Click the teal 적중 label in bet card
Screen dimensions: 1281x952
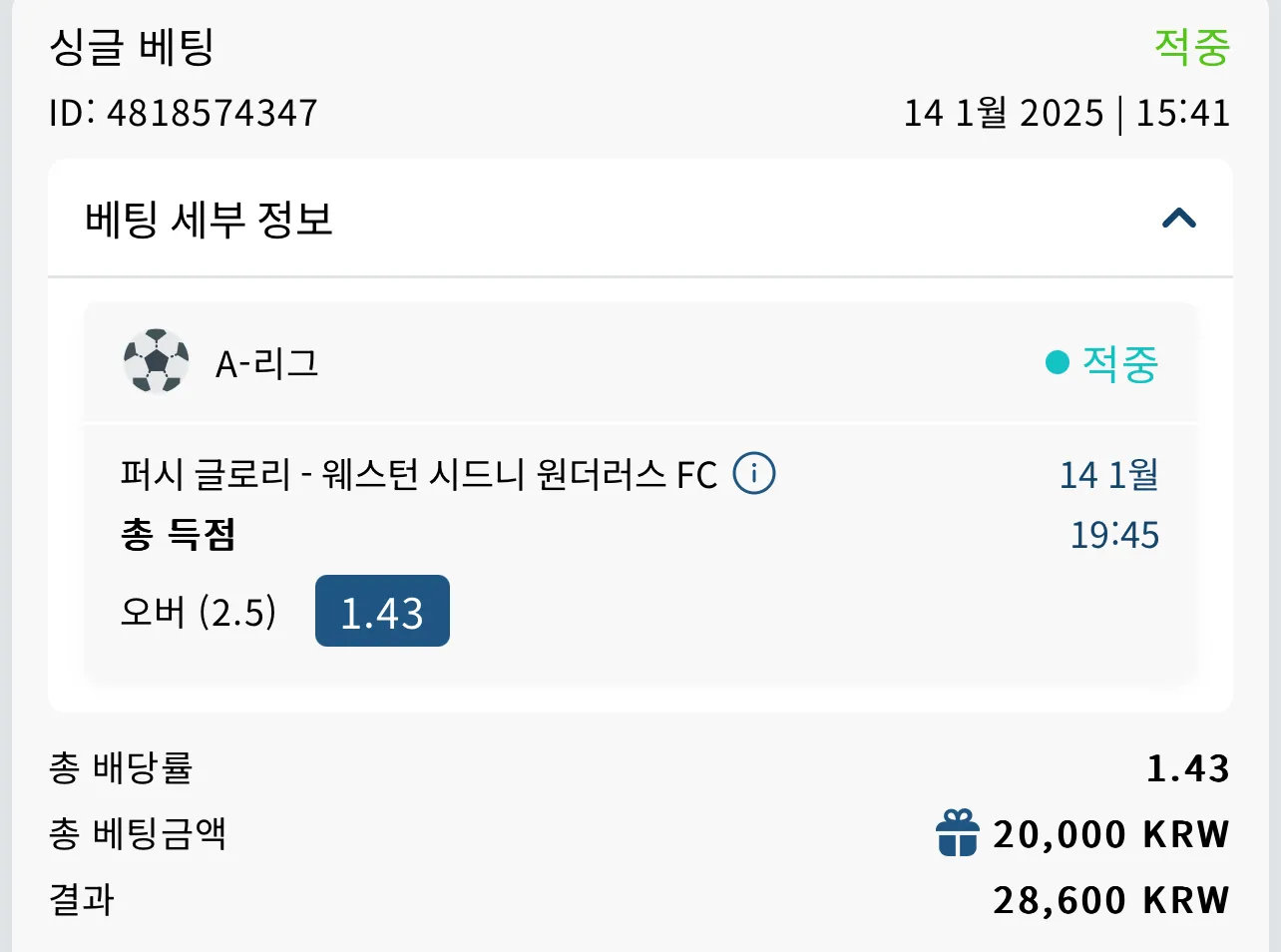coord(1120,363)
